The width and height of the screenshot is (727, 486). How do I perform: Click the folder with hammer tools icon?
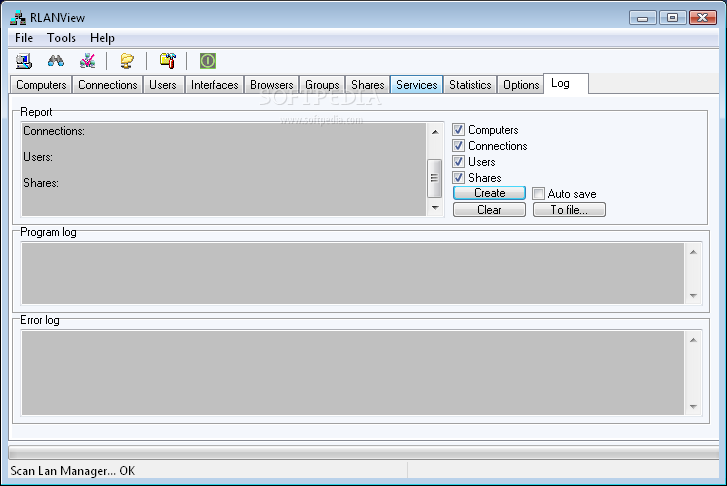tap(168, 61)
